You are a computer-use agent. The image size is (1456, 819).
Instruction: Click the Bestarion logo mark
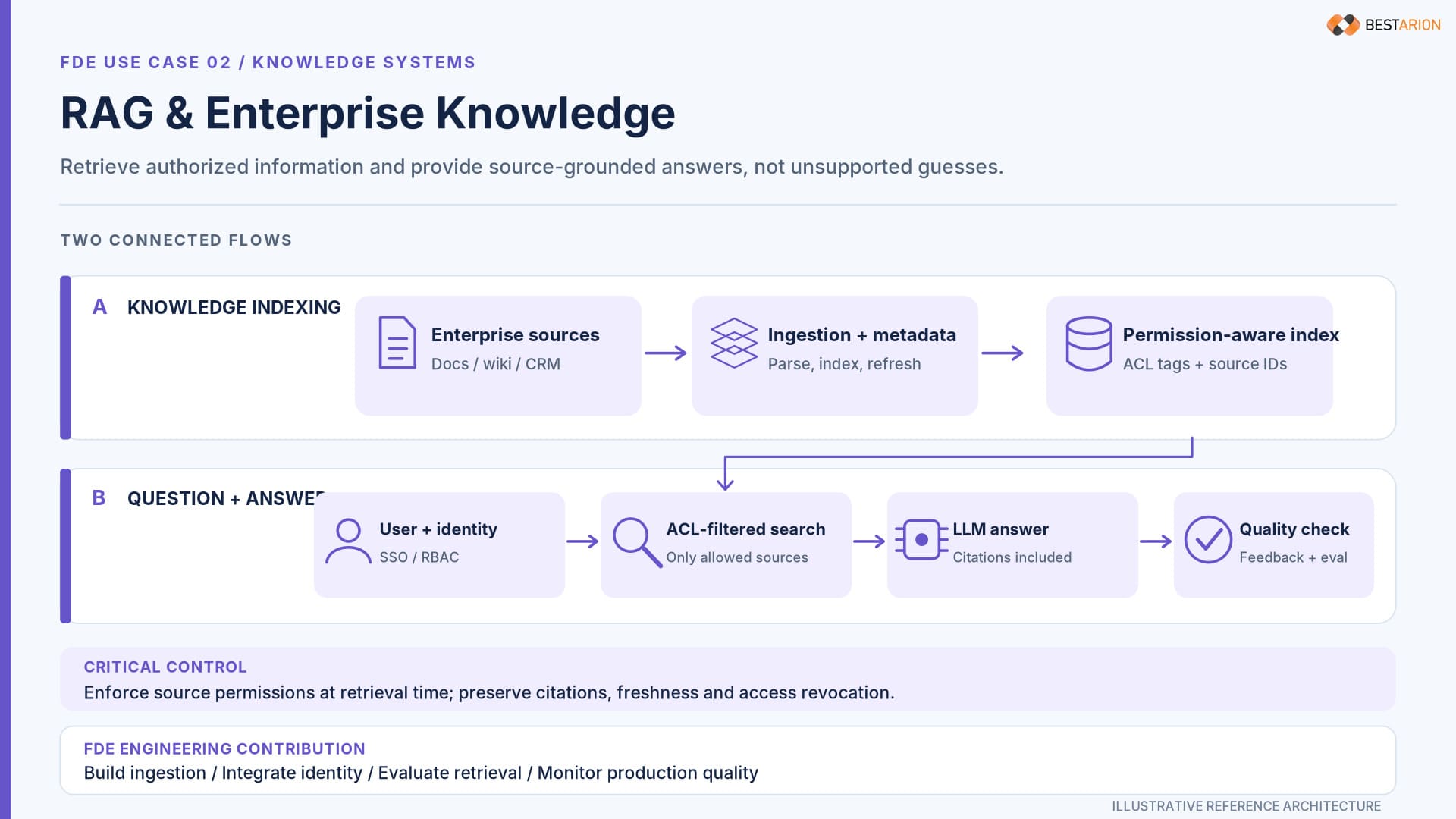click(1343, 25)
